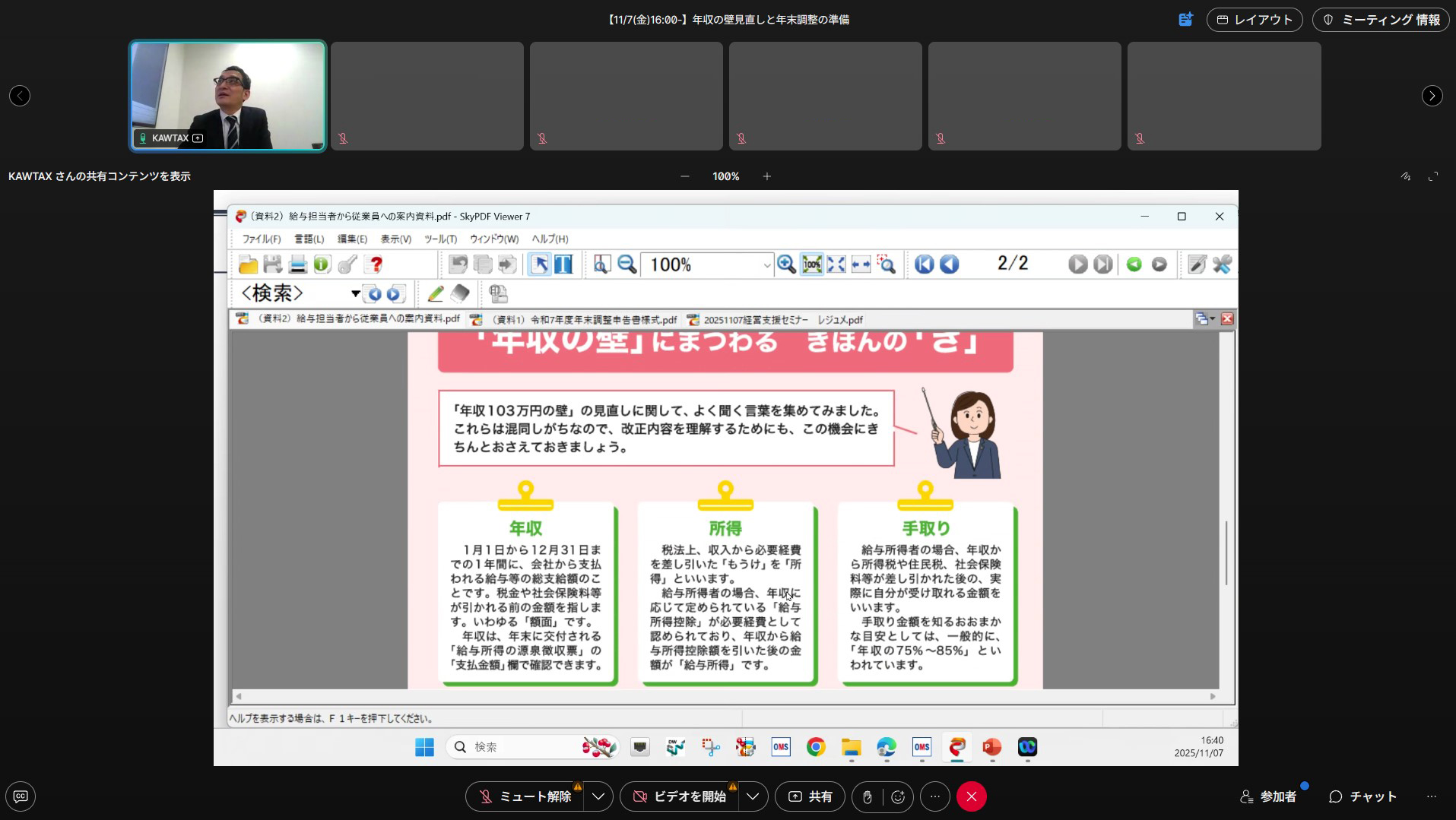Open the closed captions icon
Viewport: 1456px width, 820px height.
21,796
